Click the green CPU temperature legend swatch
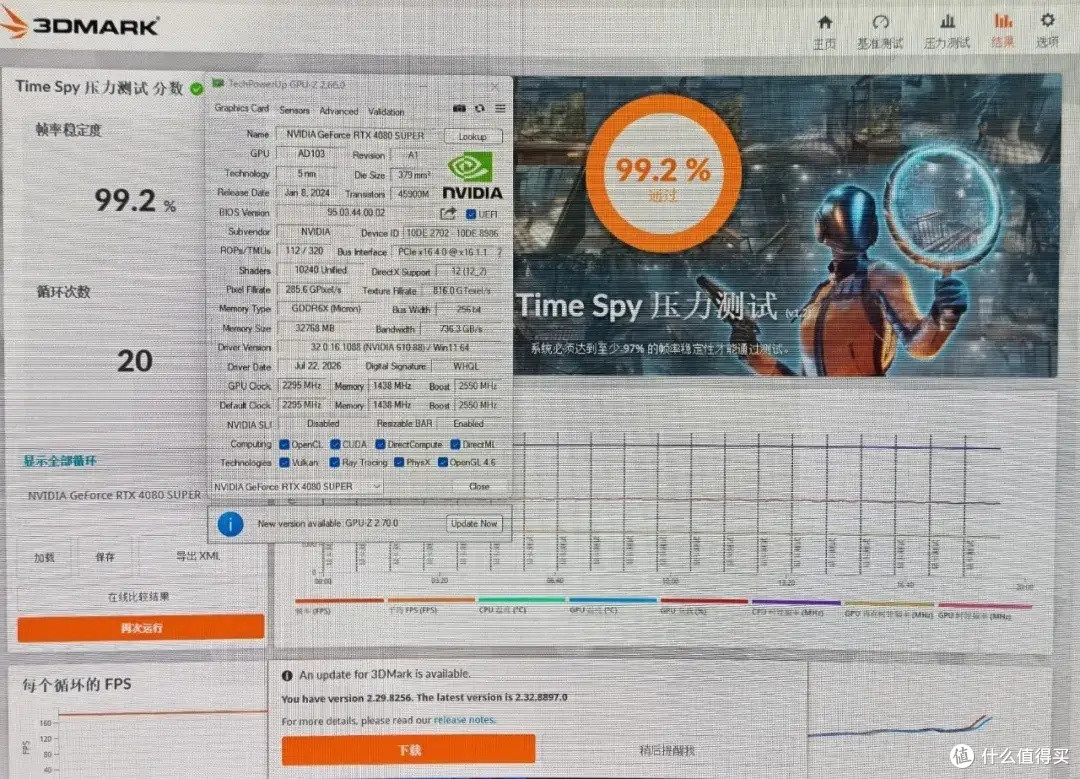 pos(521,601)
